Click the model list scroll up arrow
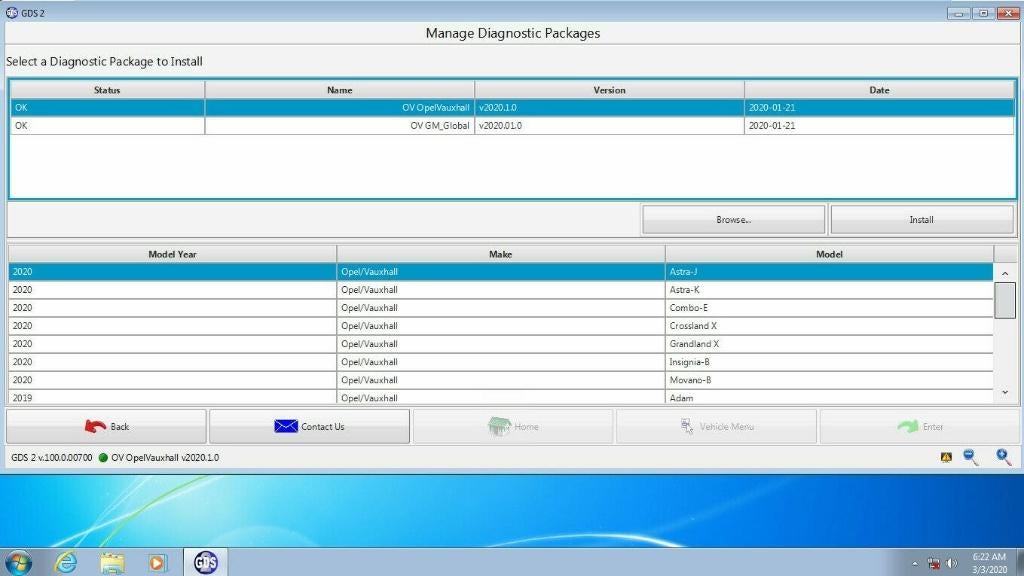 click(x=1005, y=273)
